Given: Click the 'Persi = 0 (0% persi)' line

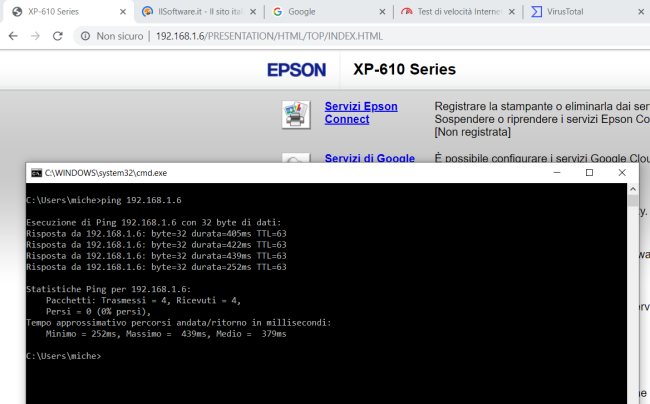Looking at the screenshot, I should [98, 312].
